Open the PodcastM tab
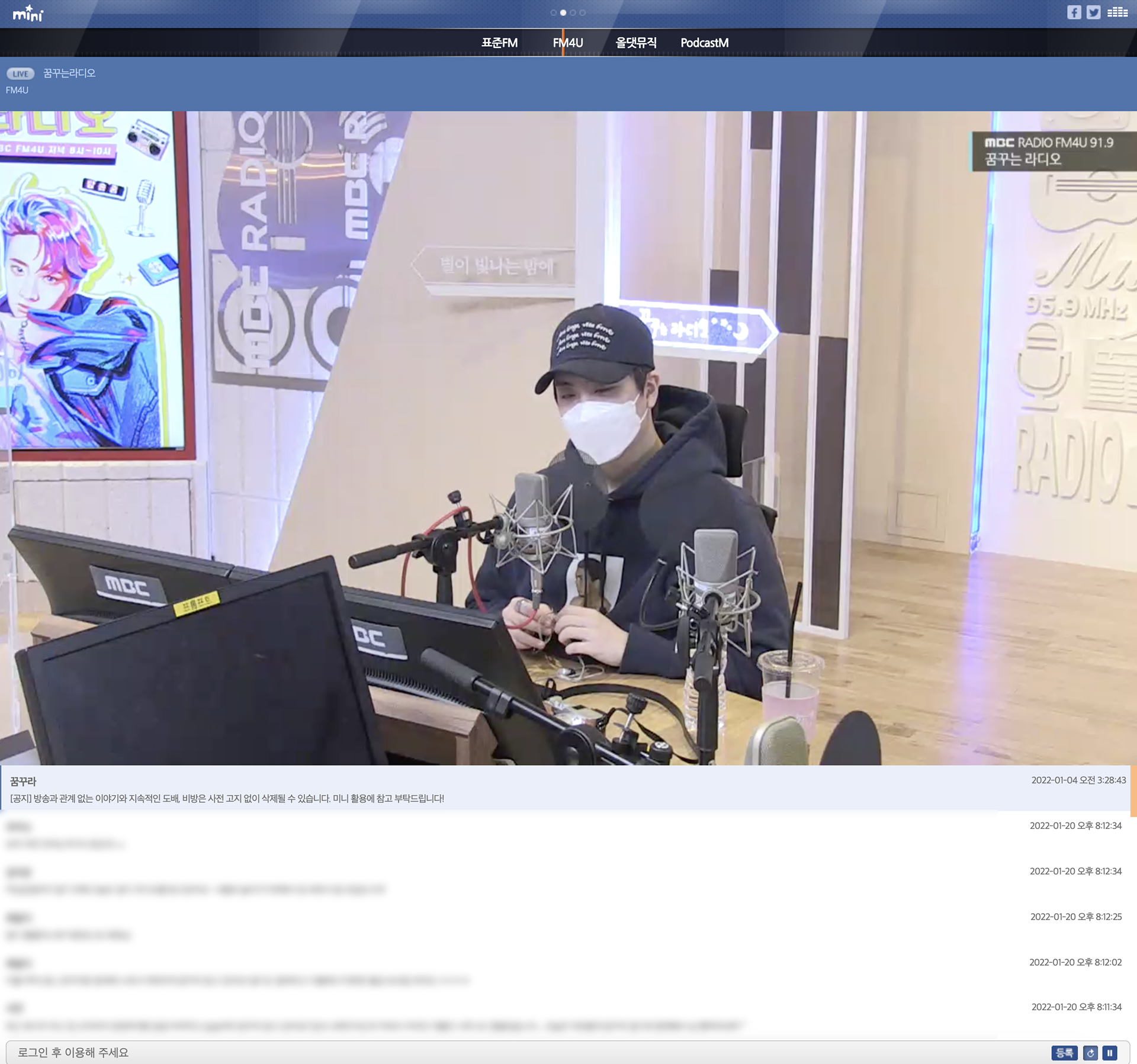This screenshot has height=1064, width=1137. [x=704, y=43]
